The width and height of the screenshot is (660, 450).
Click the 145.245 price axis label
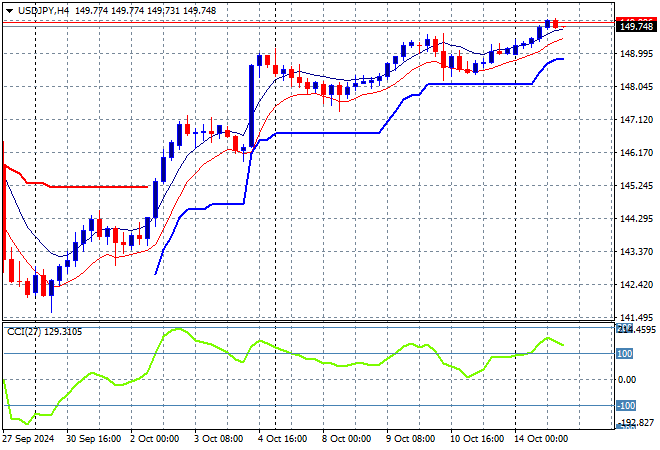pos(636,186)
